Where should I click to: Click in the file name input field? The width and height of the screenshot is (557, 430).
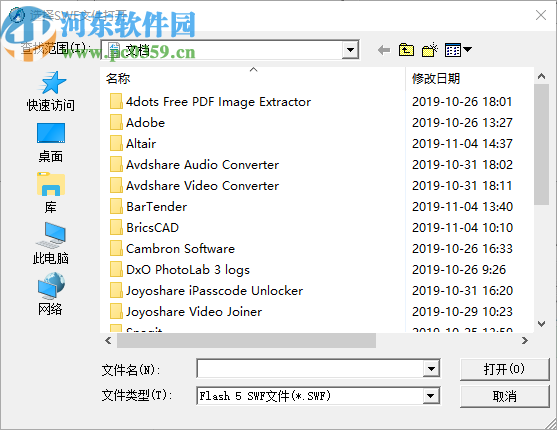pos(310,369)
